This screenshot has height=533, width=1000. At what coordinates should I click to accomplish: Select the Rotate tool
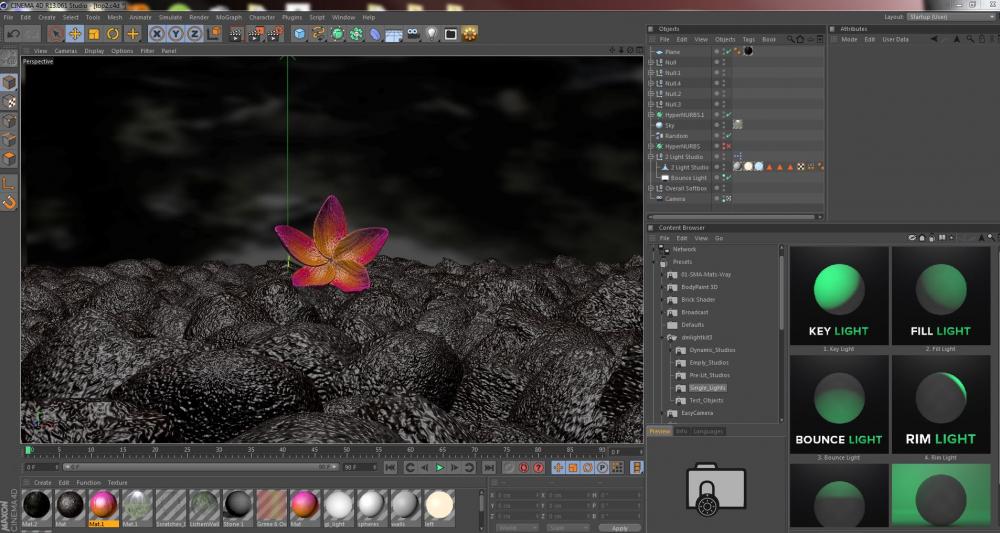113,34
